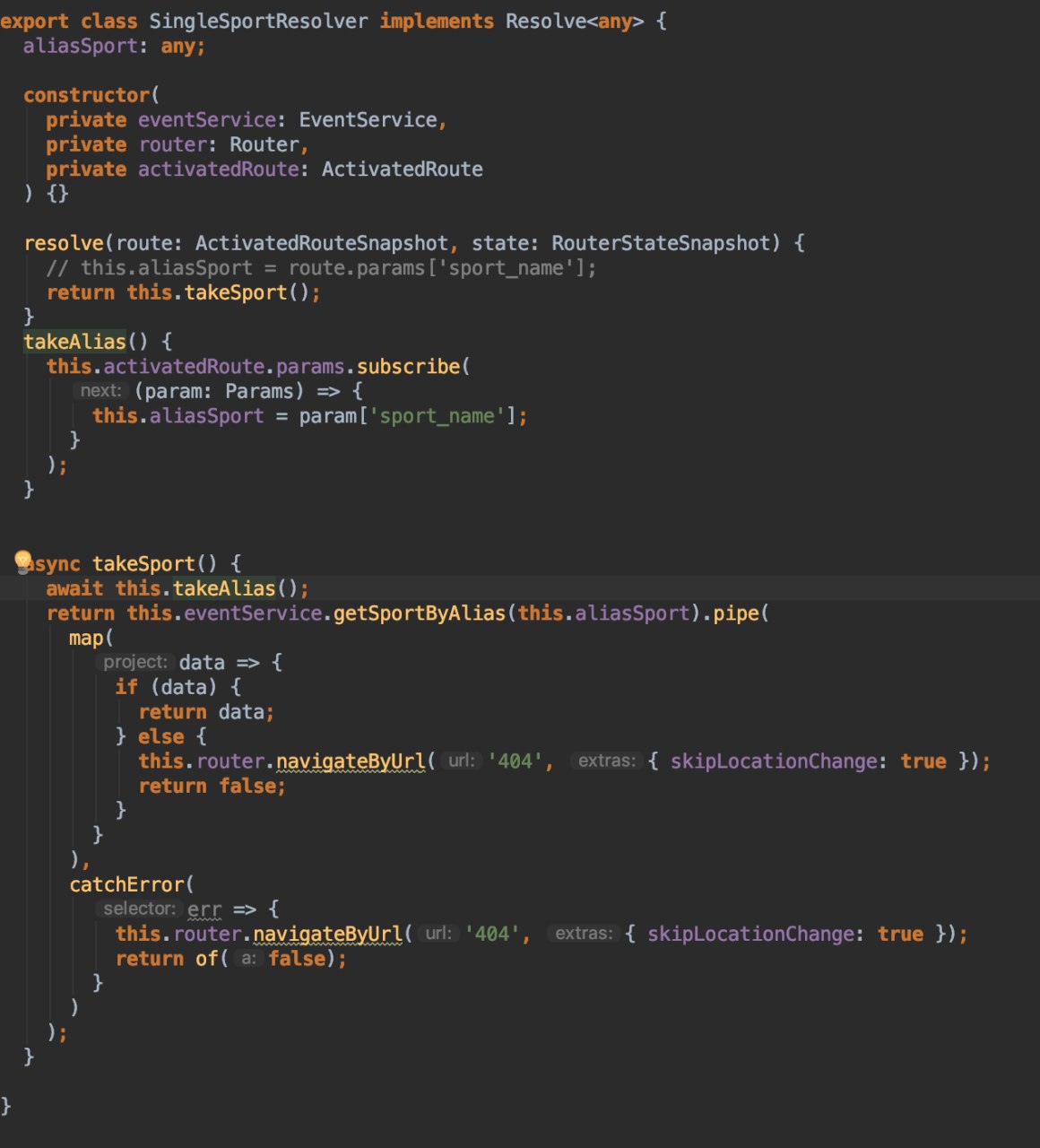Click 'extras:' hint in the else block

coord(606,761)
